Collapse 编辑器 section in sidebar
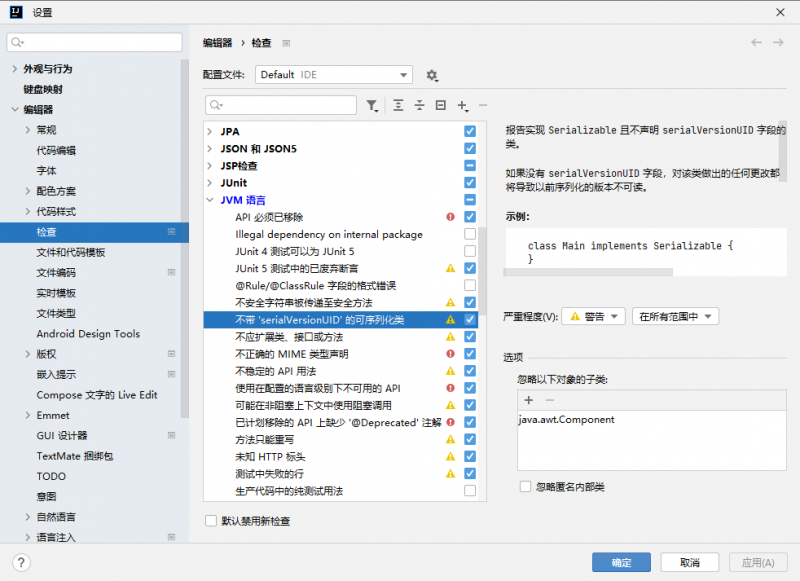This screenshot has width=800, height=581. [15, 110]
